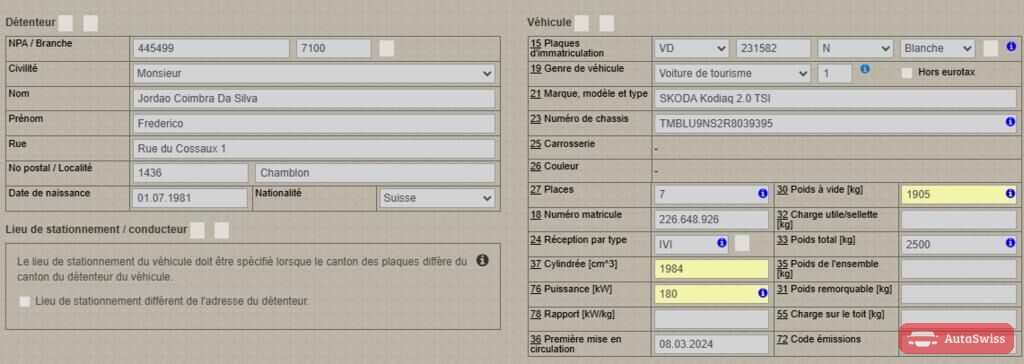Click the Rue field with Rue du Cossaux 1

coord(313,148)
